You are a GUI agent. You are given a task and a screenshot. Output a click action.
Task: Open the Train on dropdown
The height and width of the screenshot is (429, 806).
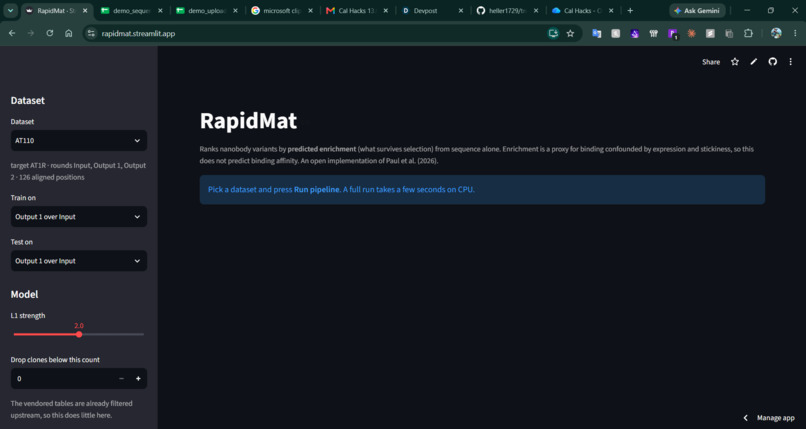click(x=79, y=217)
